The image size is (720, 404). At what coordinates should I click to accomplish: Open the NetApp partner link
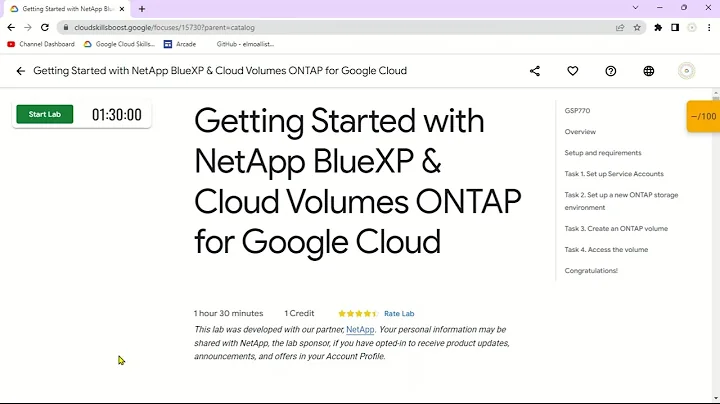click(x=360, y=330)
